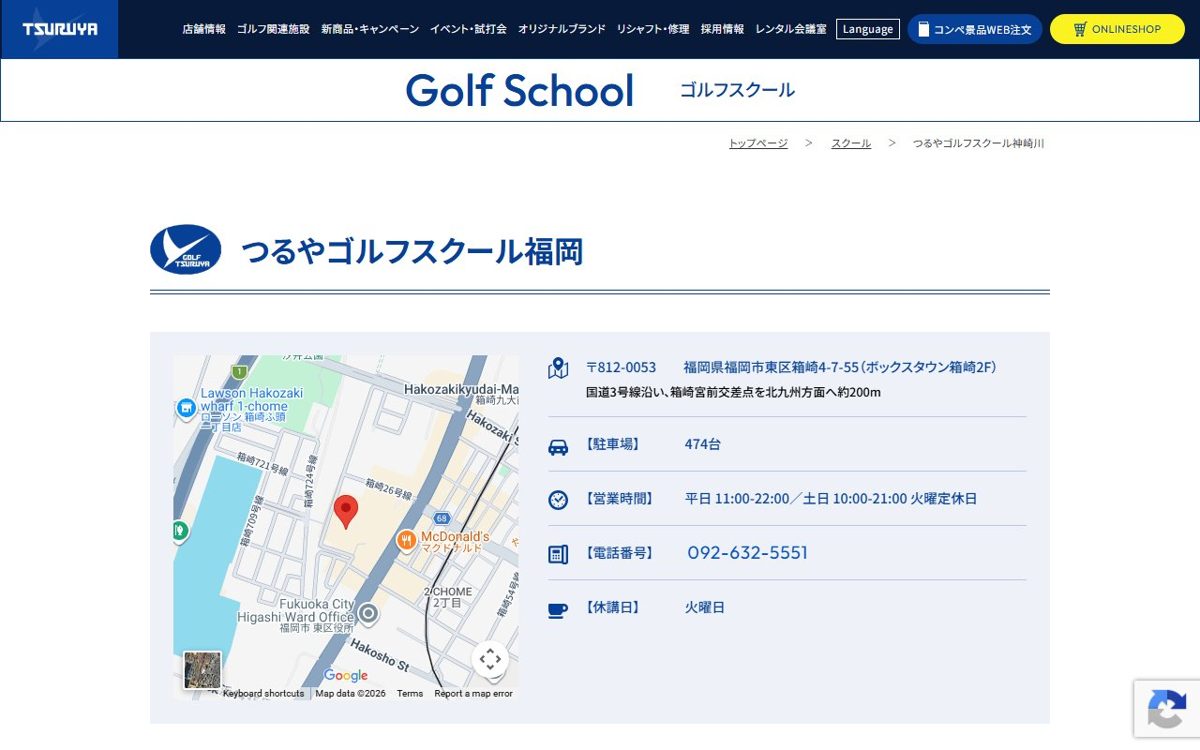Click the green marker at map's left edge

point(180,530)
